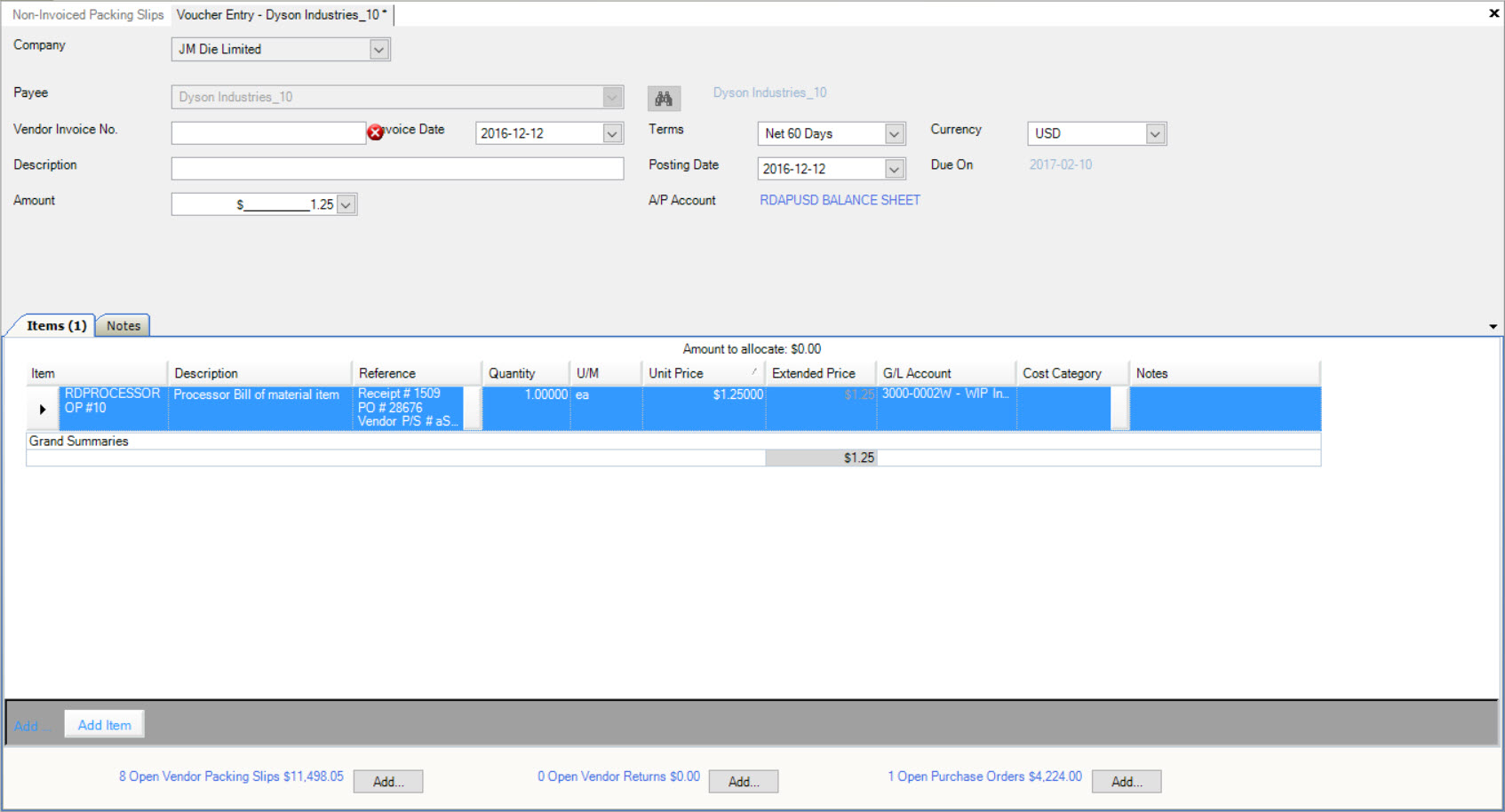
Task: Click the ea unit of measure cell
Action: 606,409
